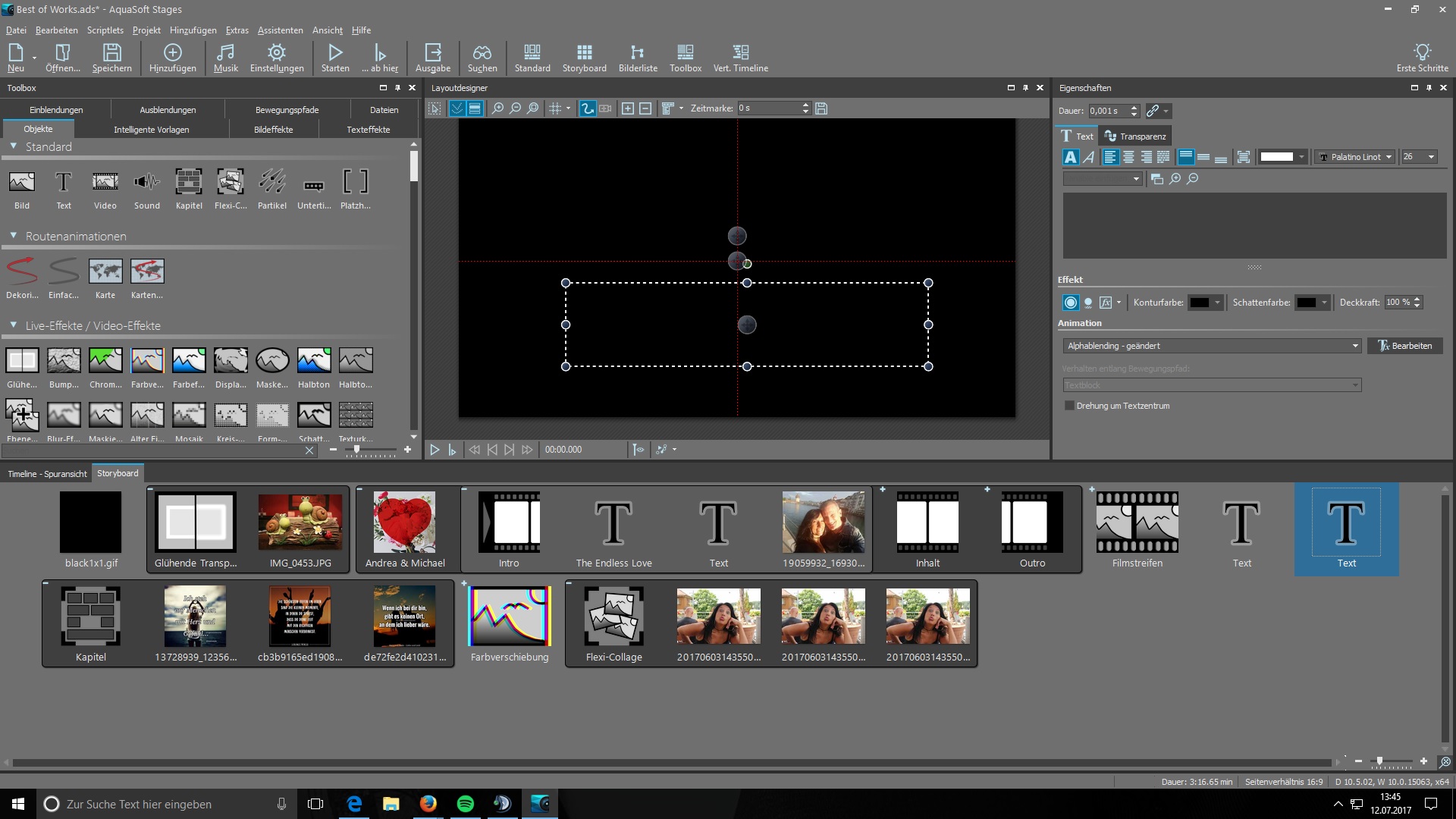The width and height of the screenshot is (1456, 819).
Task: Toggle bold text style button
Action: [1070, 157]
